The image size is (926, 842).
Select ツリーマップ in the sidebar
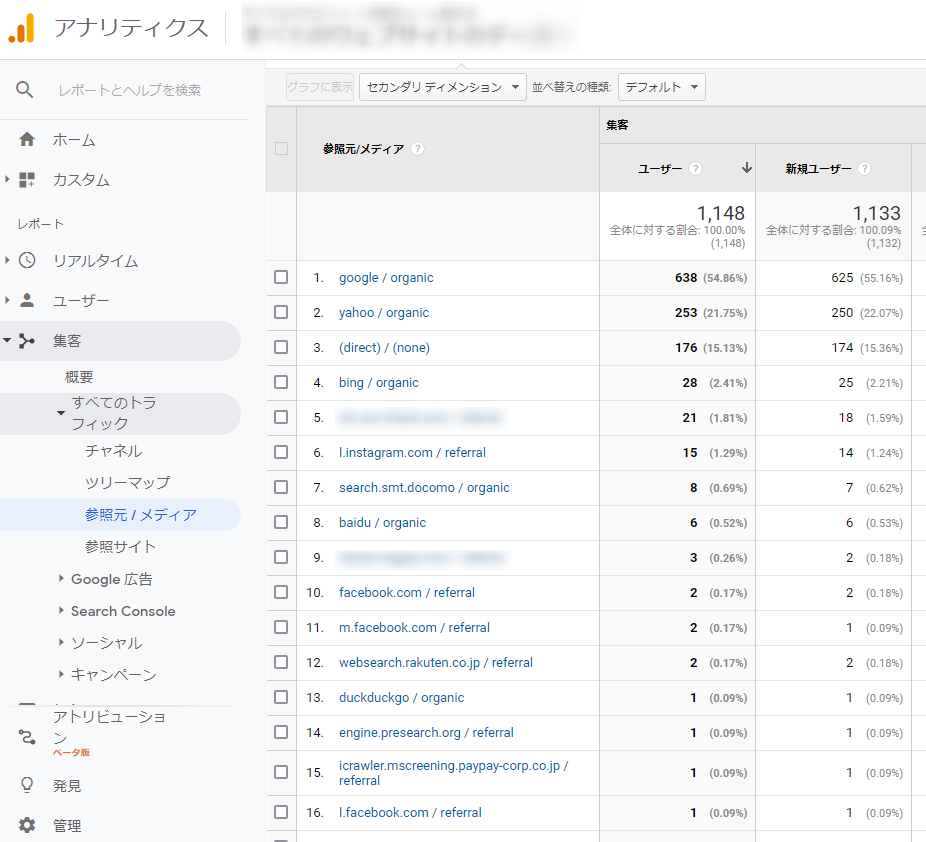[x=128, y=483]
